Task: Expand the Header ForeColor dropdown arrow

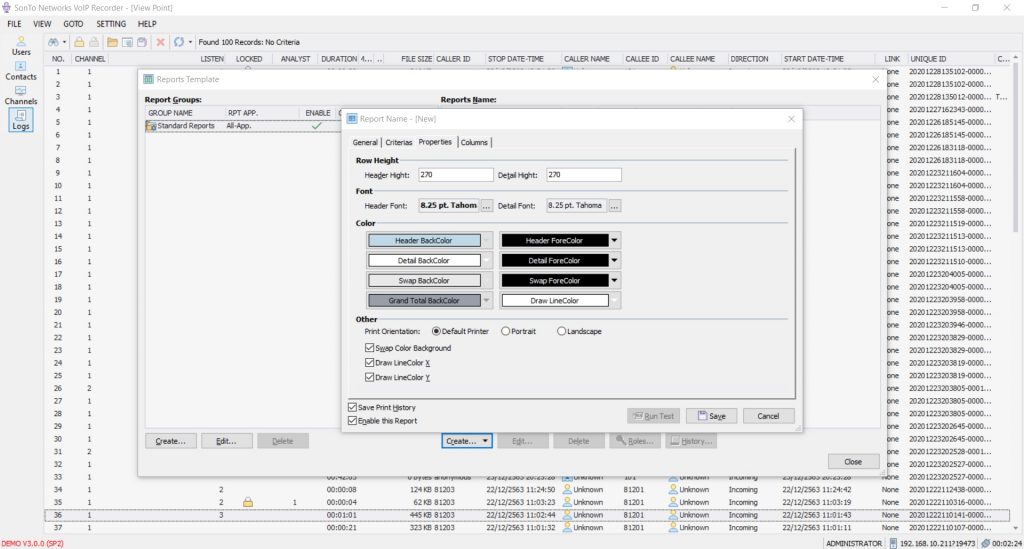Action: point(615,240)
